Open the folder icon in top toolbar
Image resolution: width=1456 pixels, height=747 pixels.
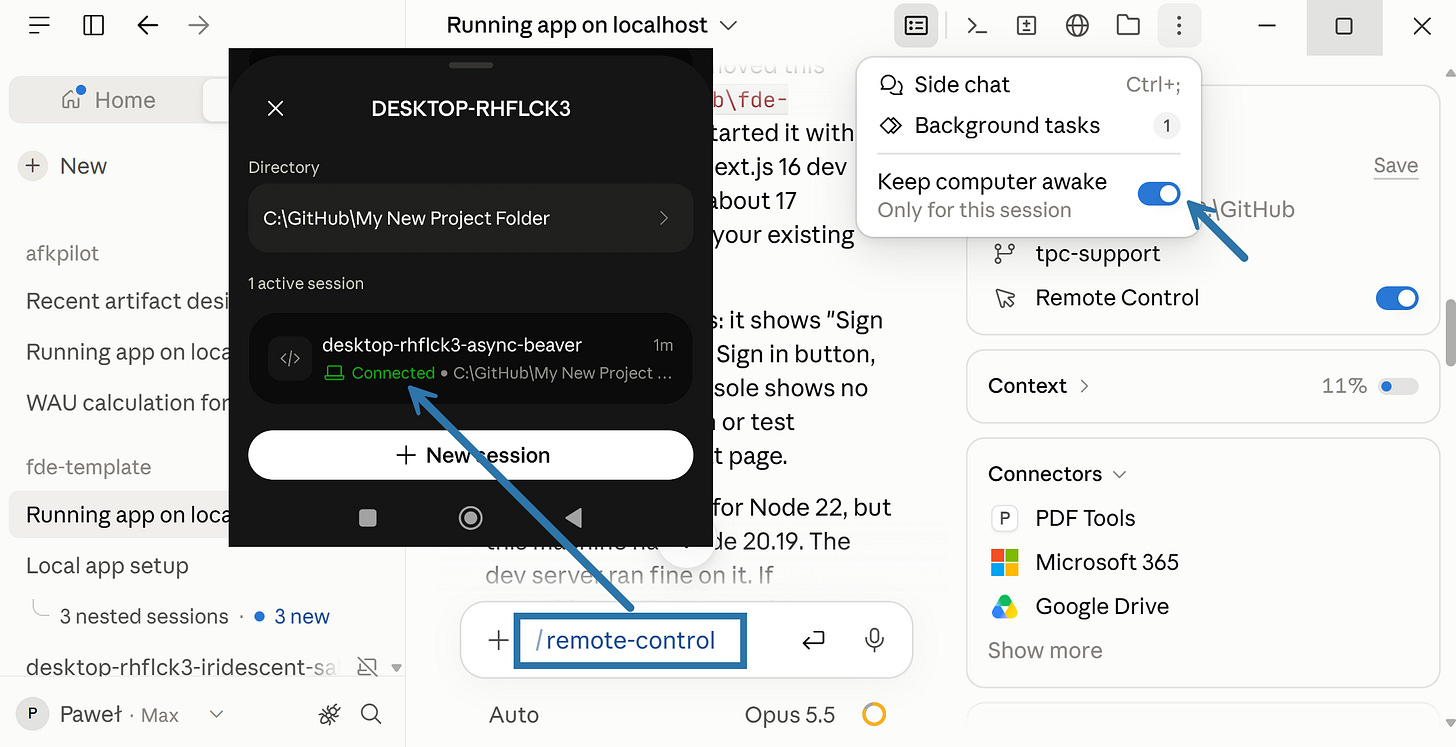pyautogui.click(x=1128, y=26)
